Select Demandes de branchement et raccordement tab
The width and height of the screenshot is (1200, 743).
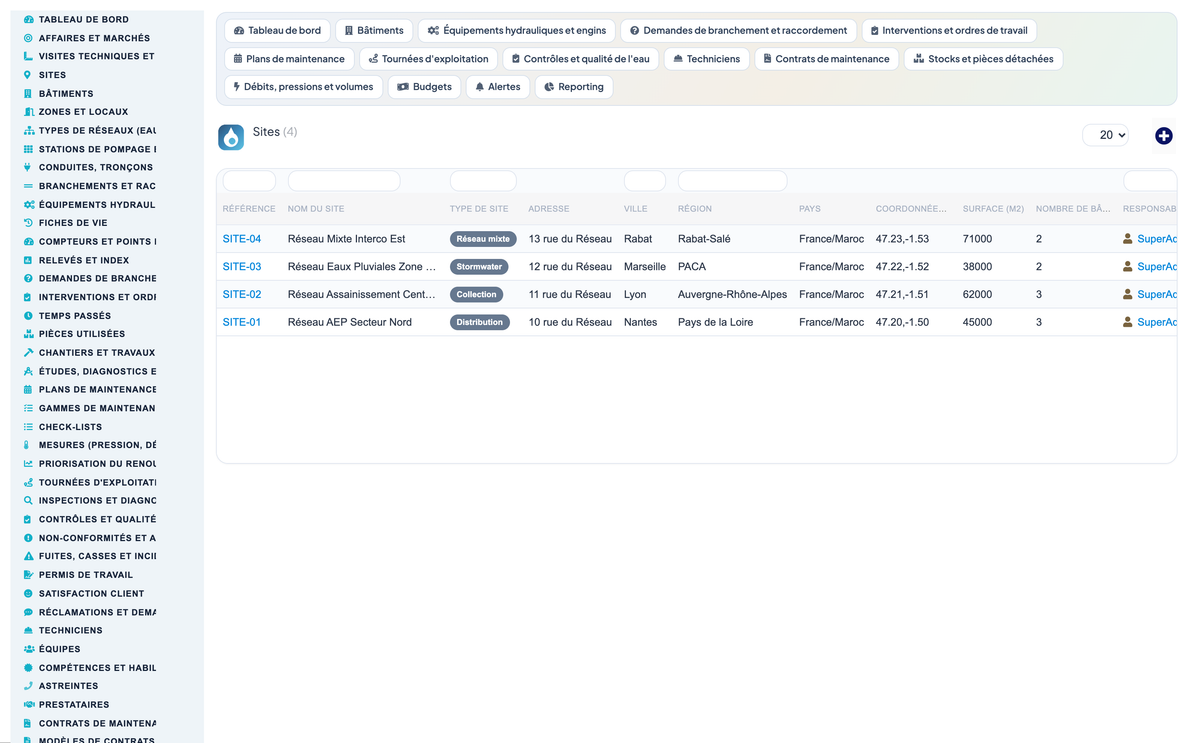point(738,30)
